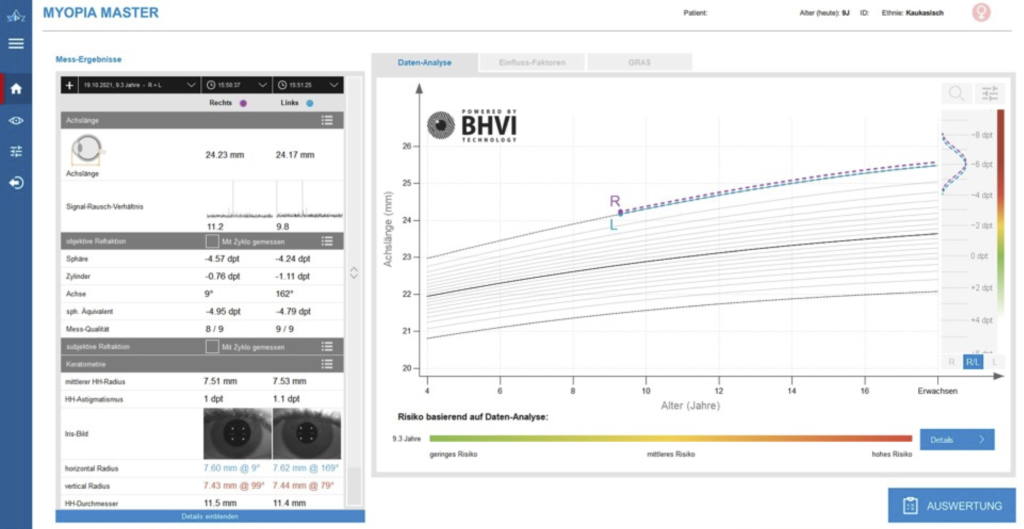The width and height of the screenshot is (1024, 529).
Task: Click Mess-Qualität value 8 / 9
Action: (x=217, y=329)
